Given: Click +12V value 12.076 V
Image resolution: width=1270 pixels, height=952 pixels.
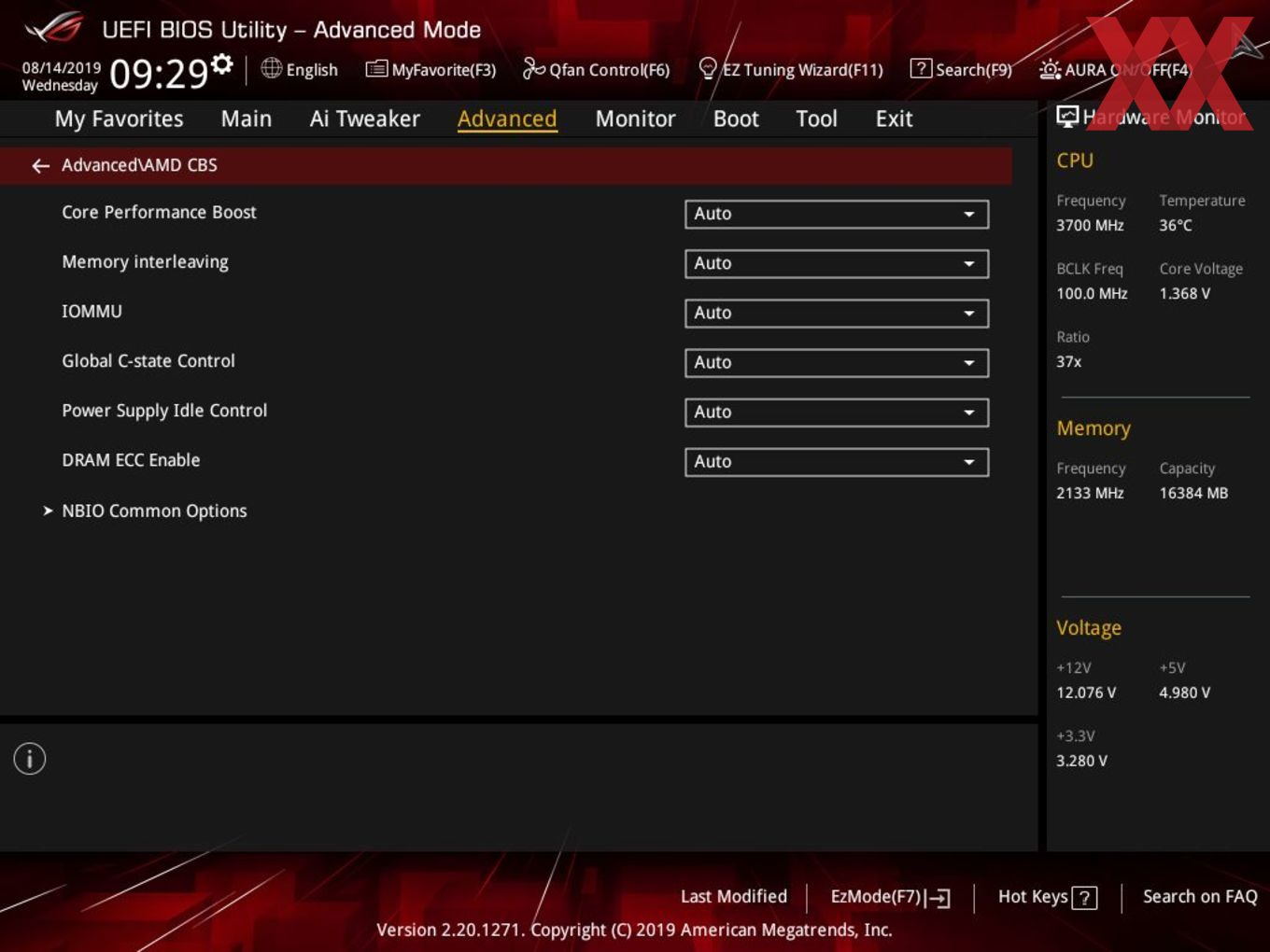Looking at the screenshot, I should point(1086,693).
